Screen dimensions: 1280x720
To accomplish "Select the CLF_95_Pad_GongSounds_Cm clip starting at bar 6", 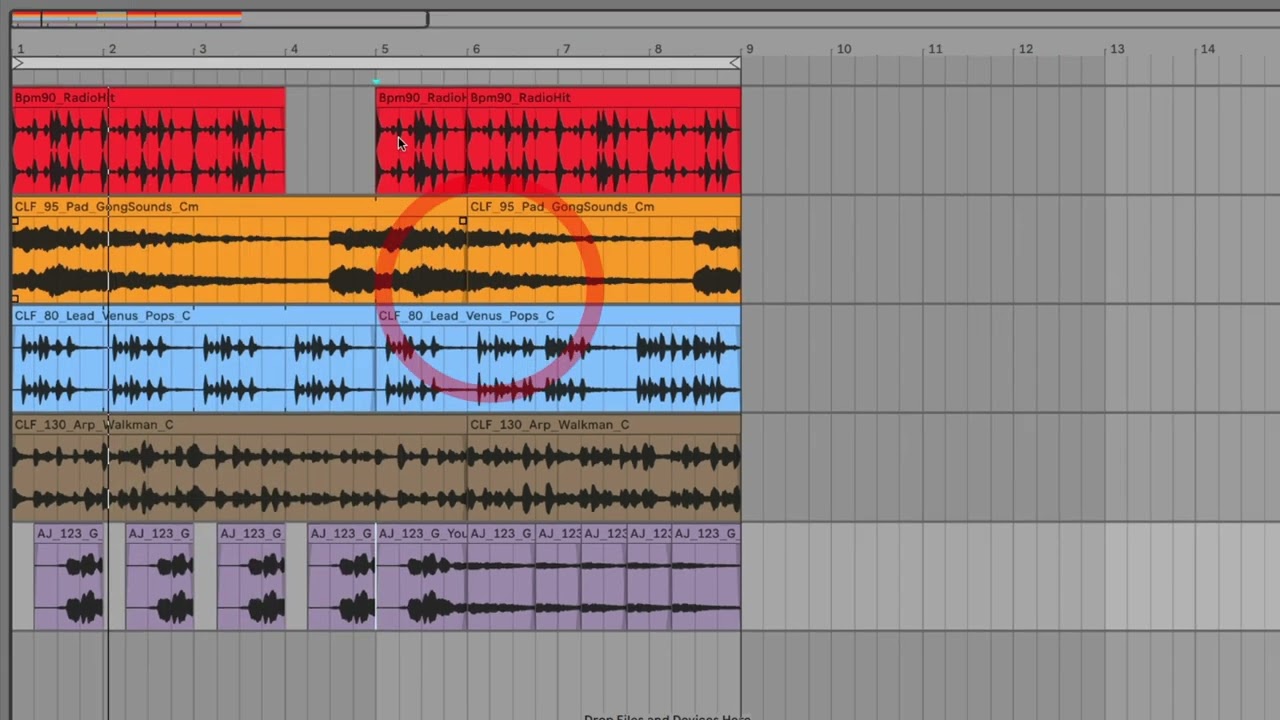I will pos(604,250).
